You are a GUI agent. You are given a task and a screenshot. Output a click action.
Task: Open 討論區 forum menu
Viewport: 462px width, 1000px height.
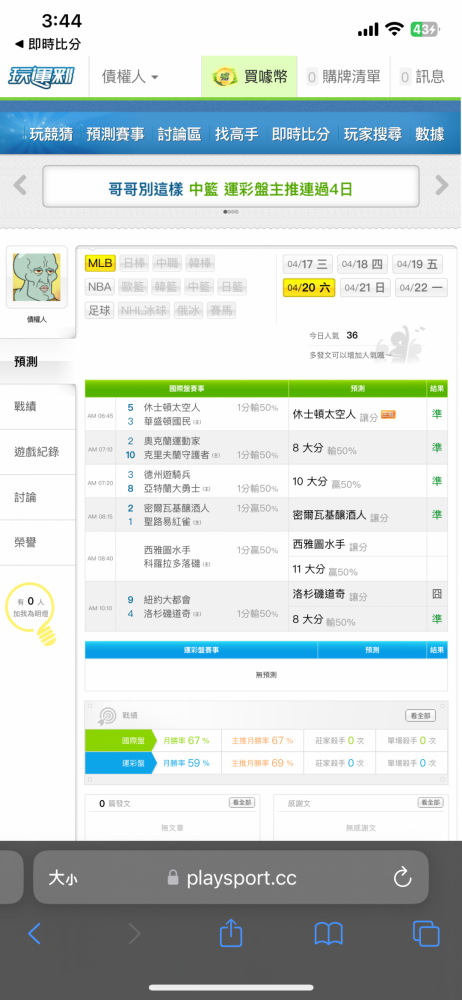pos(179,134)
